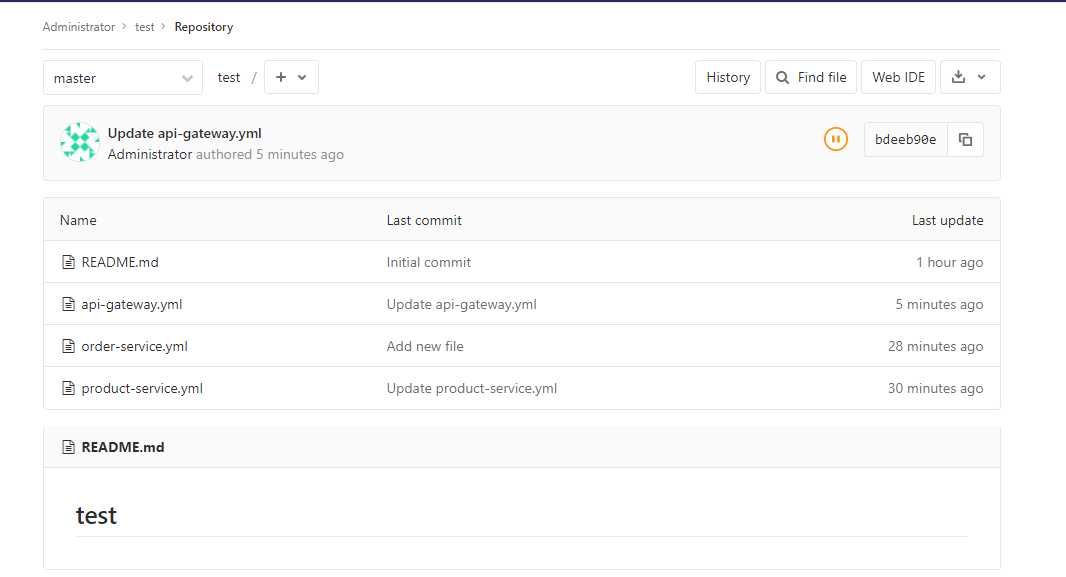Expand the plus add-file dropdown
Viewport: 1066px width, 577px height.
[291, 77]
